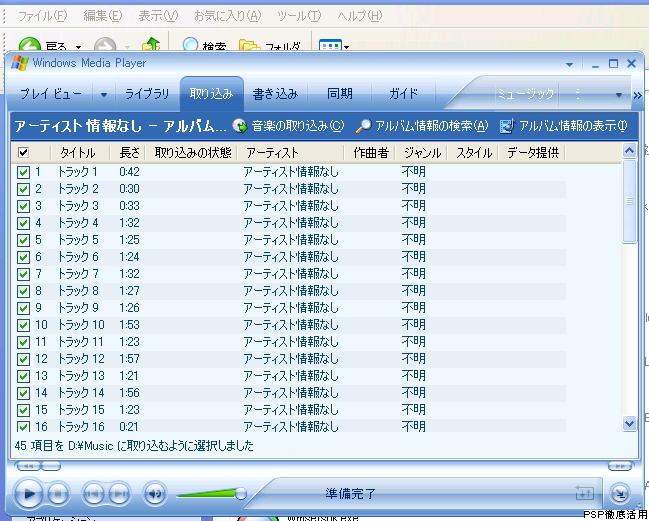Click the vertical scrollbar thumb
Image resolution: width=649 pixels, height=521 pixels.
click(629, 201)
